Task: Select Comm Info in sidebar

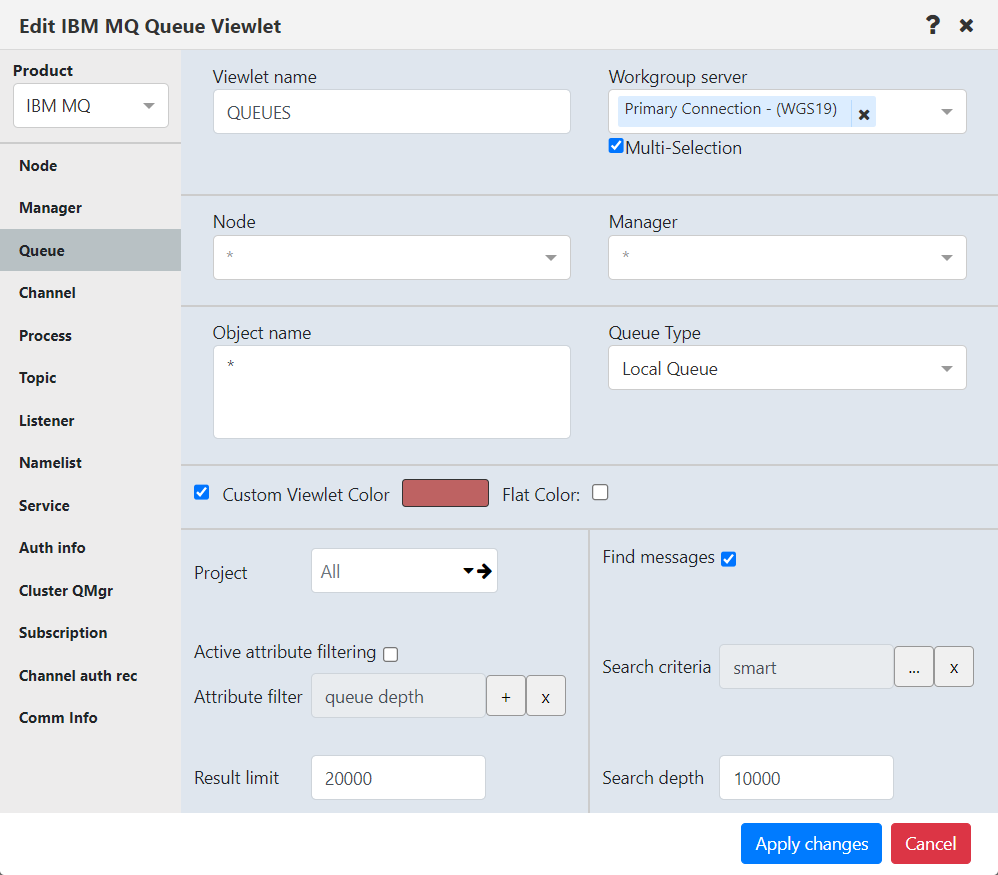Action: click(x=90, y=717)
